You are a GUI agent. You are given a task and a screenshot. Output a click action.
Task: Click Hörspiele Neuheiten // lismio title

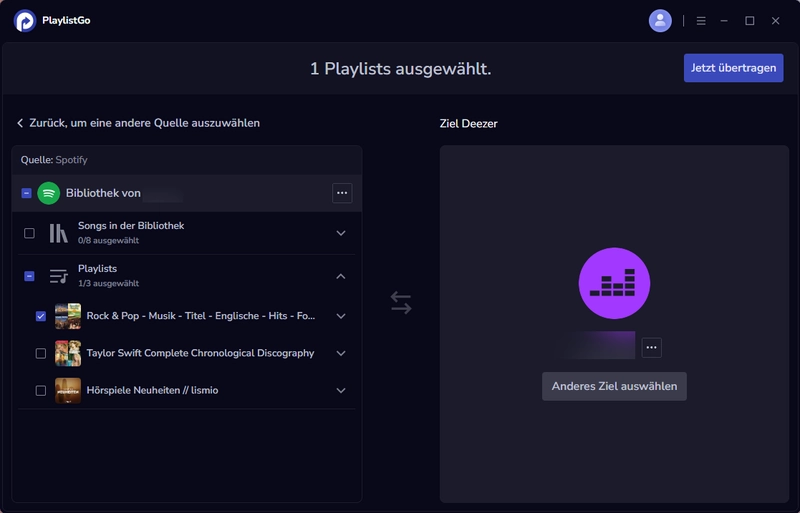[153, 390]
